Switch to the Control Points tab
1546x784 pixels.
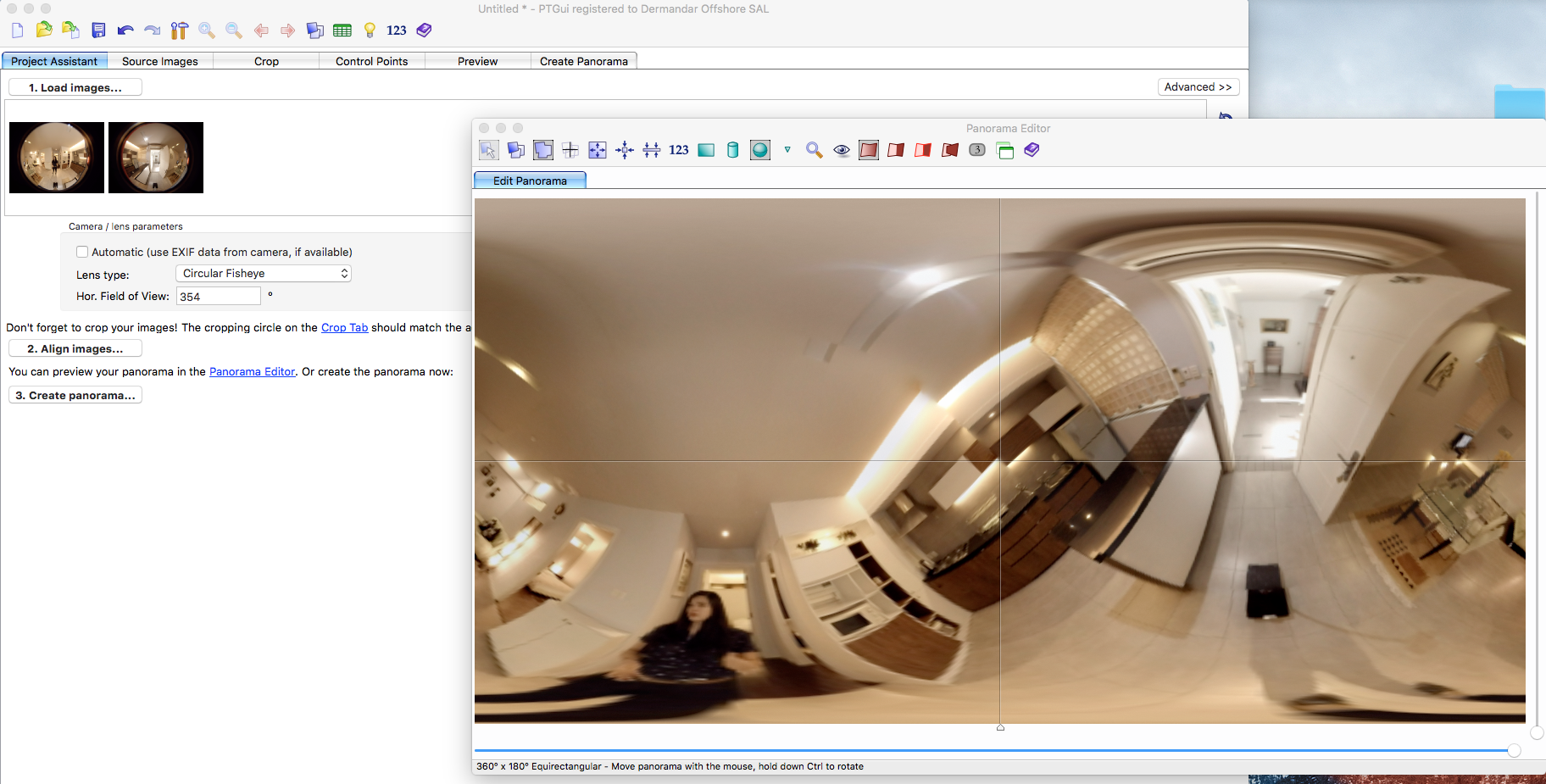(x=371, y=61)
